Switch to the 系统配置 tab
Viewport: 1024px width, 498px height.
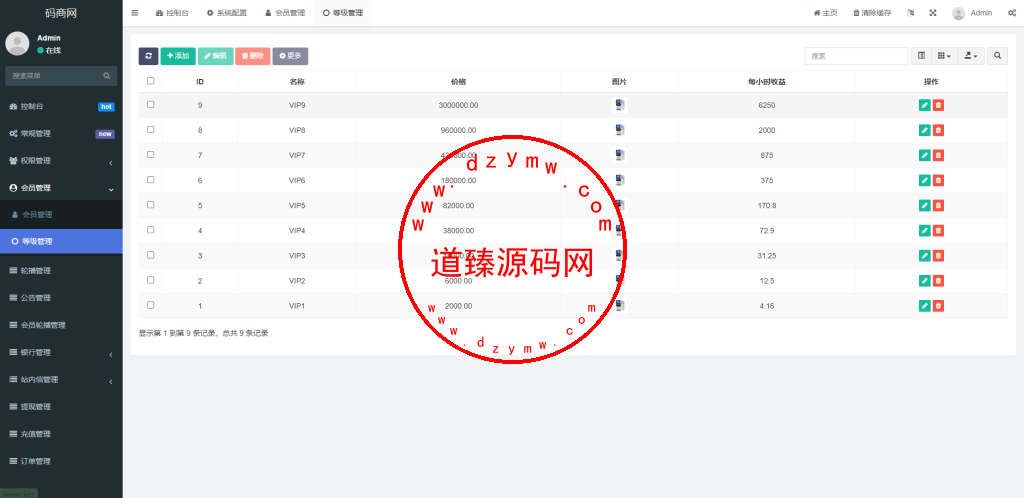[x=227, y=13]
